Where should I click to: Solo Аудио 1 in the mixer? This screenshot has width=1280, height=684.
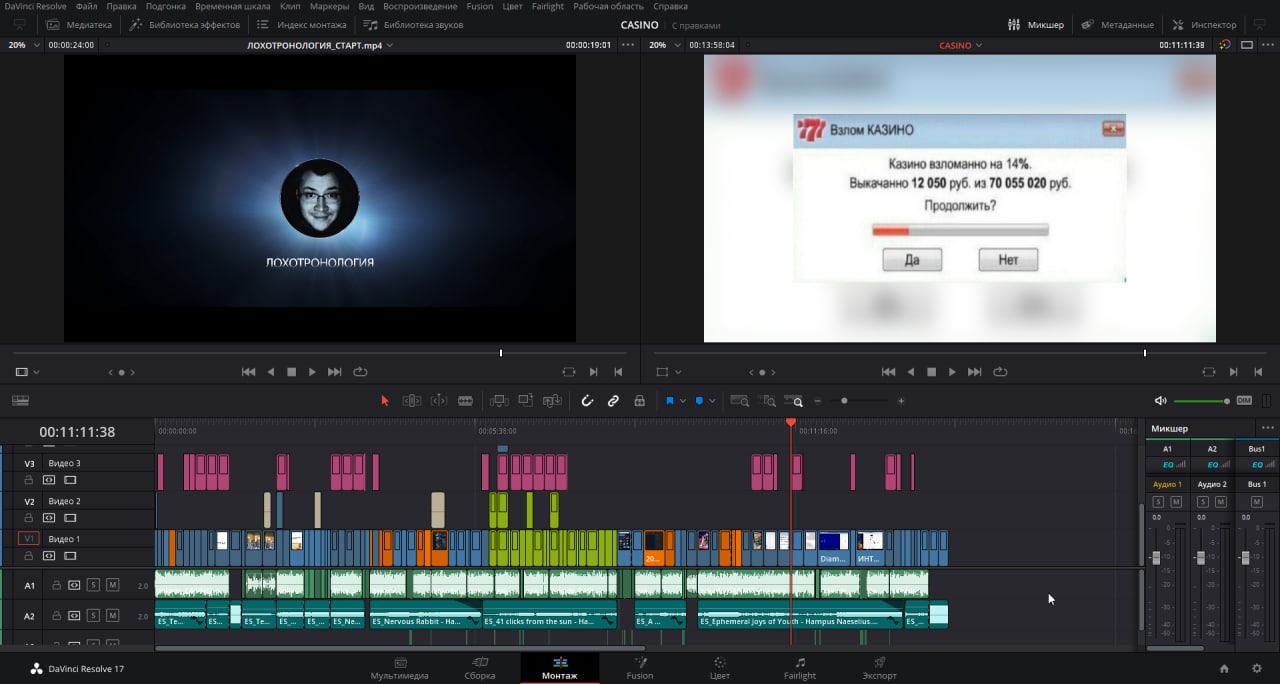click(x=1158, y=501)
